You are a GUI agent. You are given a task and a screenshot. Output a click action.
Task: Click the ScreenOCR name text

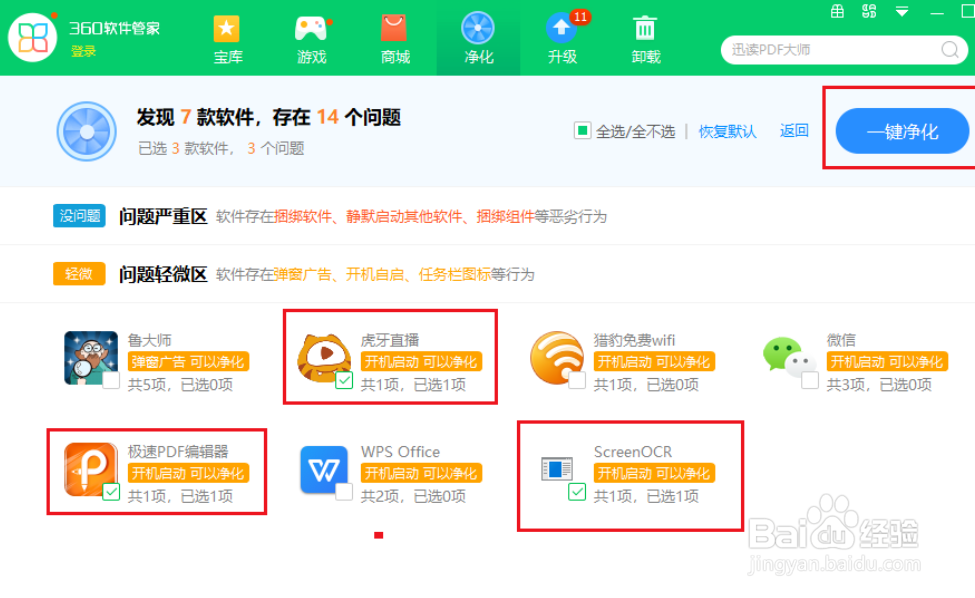632,451
